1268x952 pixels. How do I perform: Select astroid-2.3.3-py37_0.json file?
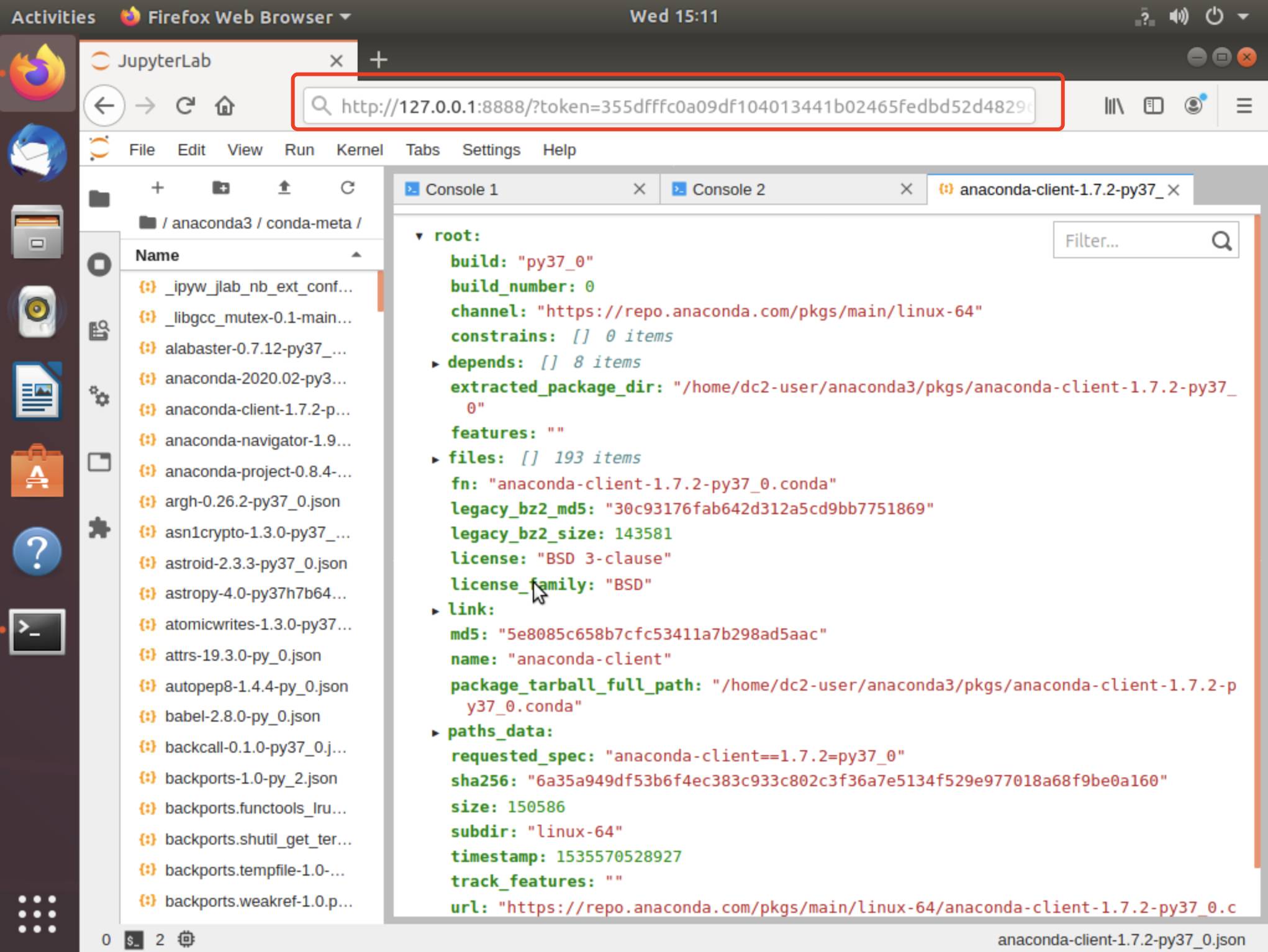[x=251, y=563]
